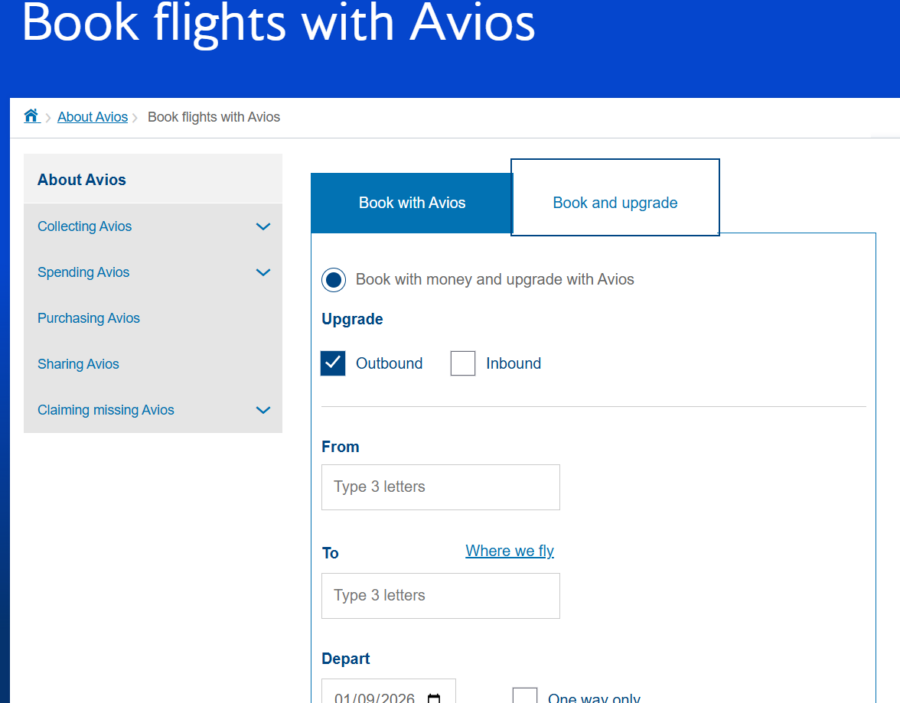Open Sharing Avios from the sidebar

click(78, 364)
